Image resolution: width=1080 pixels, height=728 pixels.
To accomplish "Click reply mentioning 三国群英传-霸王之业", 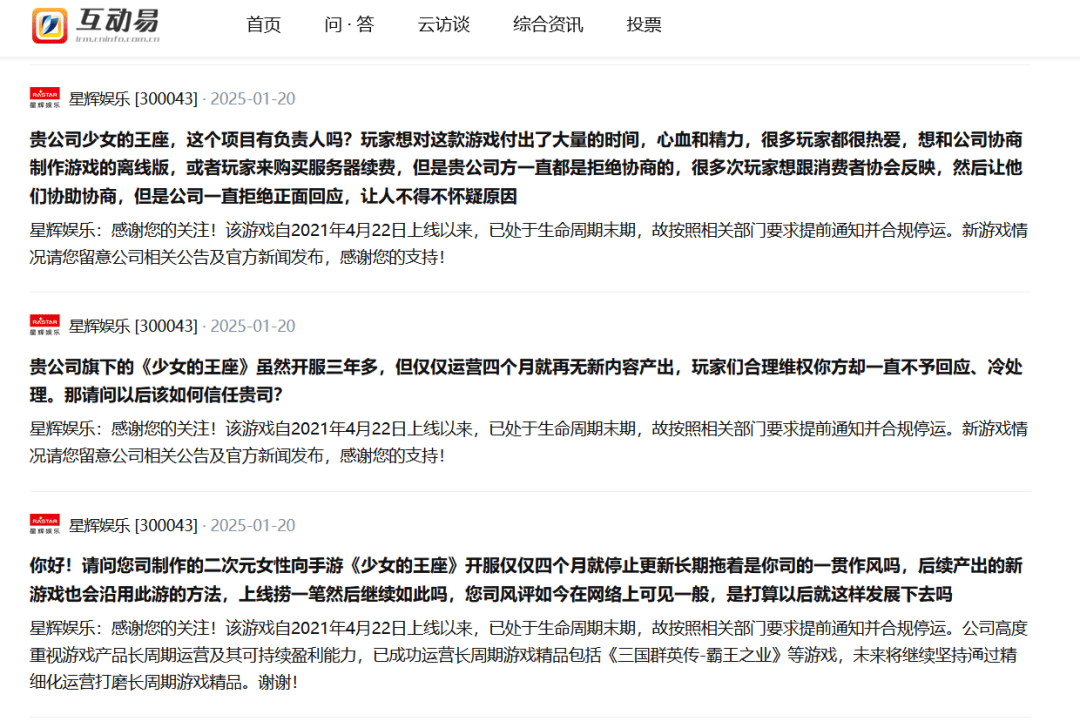I will pyautogui.click(x=528, y=655).
